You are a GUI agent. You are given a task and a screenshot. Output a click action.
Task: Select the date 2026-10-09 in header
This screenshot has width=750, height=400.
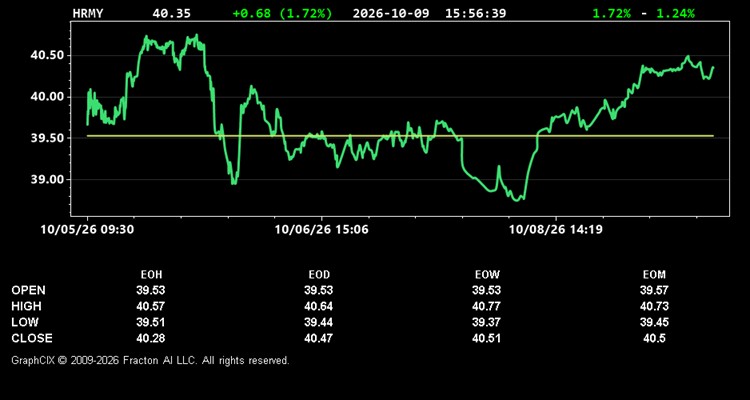pyautogui.click(x=392, y=13)
